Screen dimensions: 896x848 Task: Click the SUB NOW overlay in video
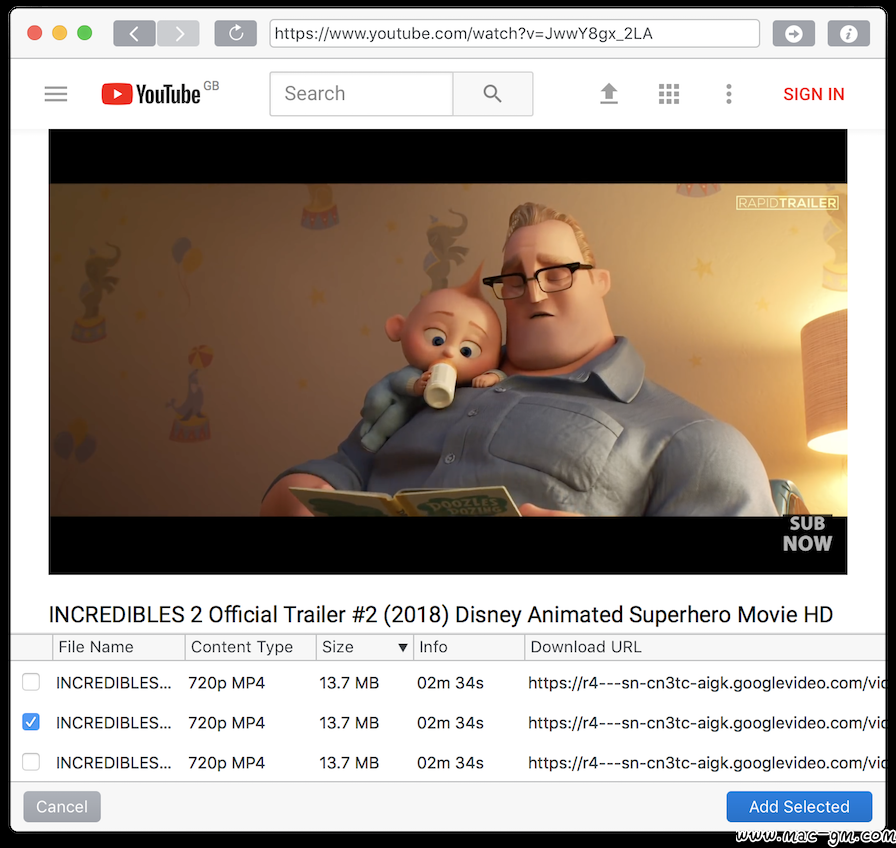[807, 534]
